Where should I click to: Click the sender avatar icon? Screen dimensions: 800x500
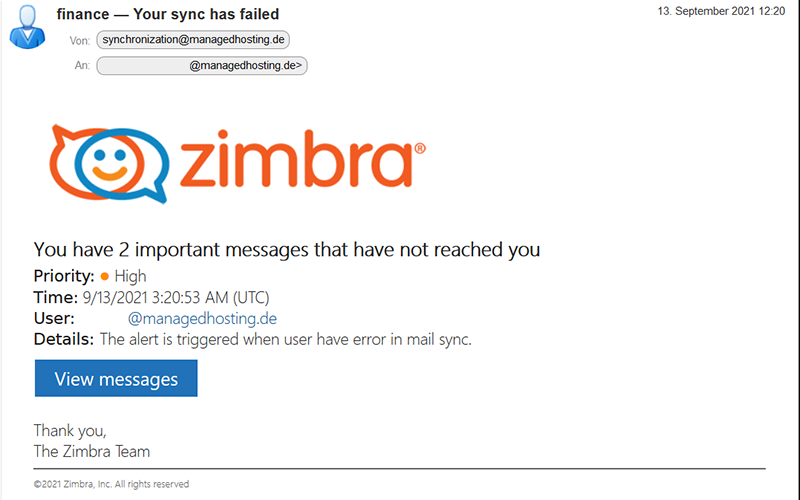(27, 27)
